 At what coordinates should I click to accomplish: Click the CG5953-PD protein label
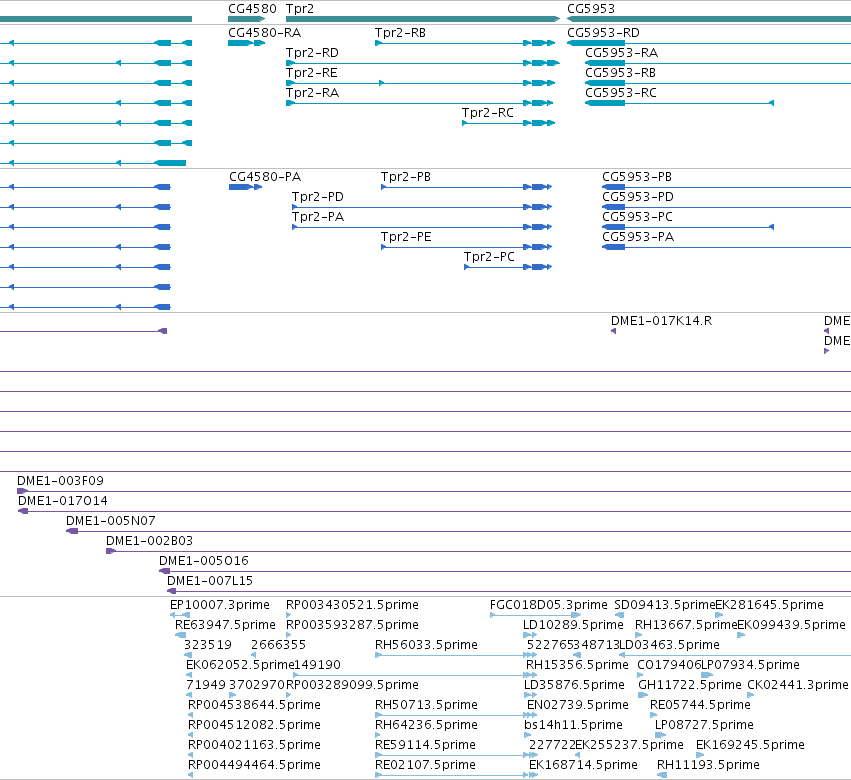[638, 197]
